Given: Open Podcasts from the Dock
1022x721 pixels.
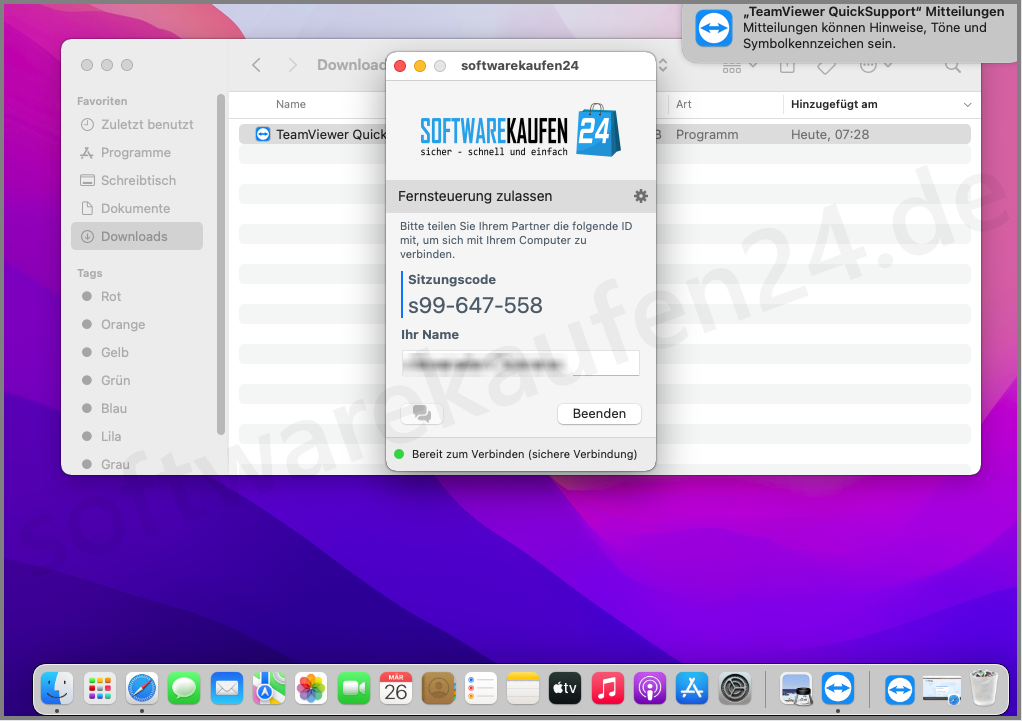Looking at the screenshot, I should [650, 688].
